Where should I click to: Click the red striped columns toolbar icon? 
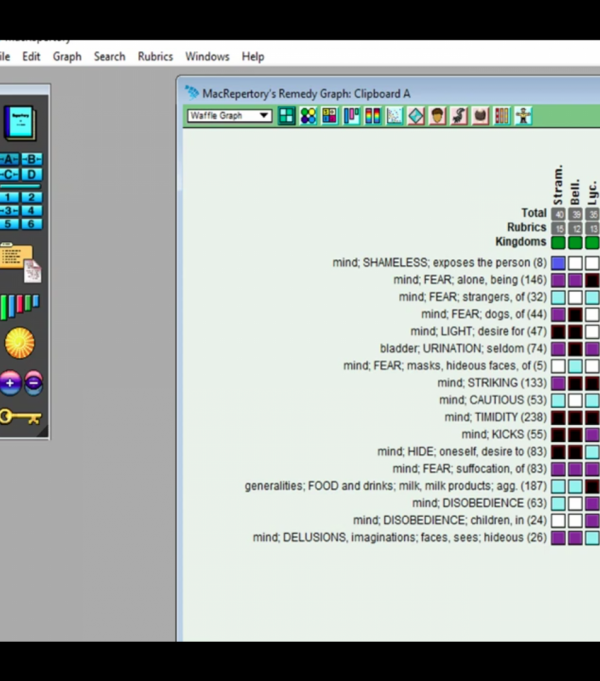click(x=502, y=116)
